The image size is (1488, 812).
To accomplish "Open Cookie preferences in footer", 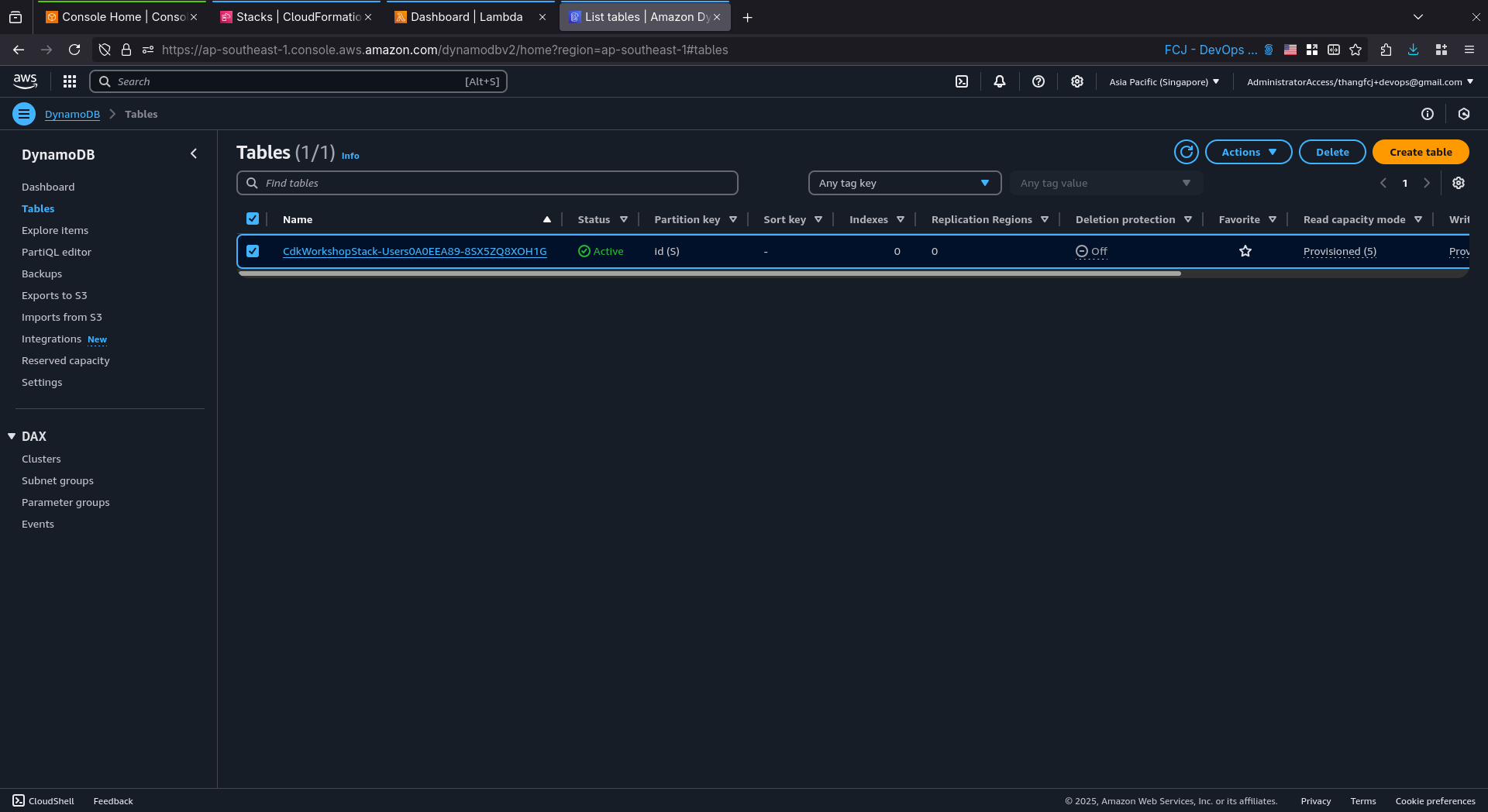I will (x=1435, y=801).
